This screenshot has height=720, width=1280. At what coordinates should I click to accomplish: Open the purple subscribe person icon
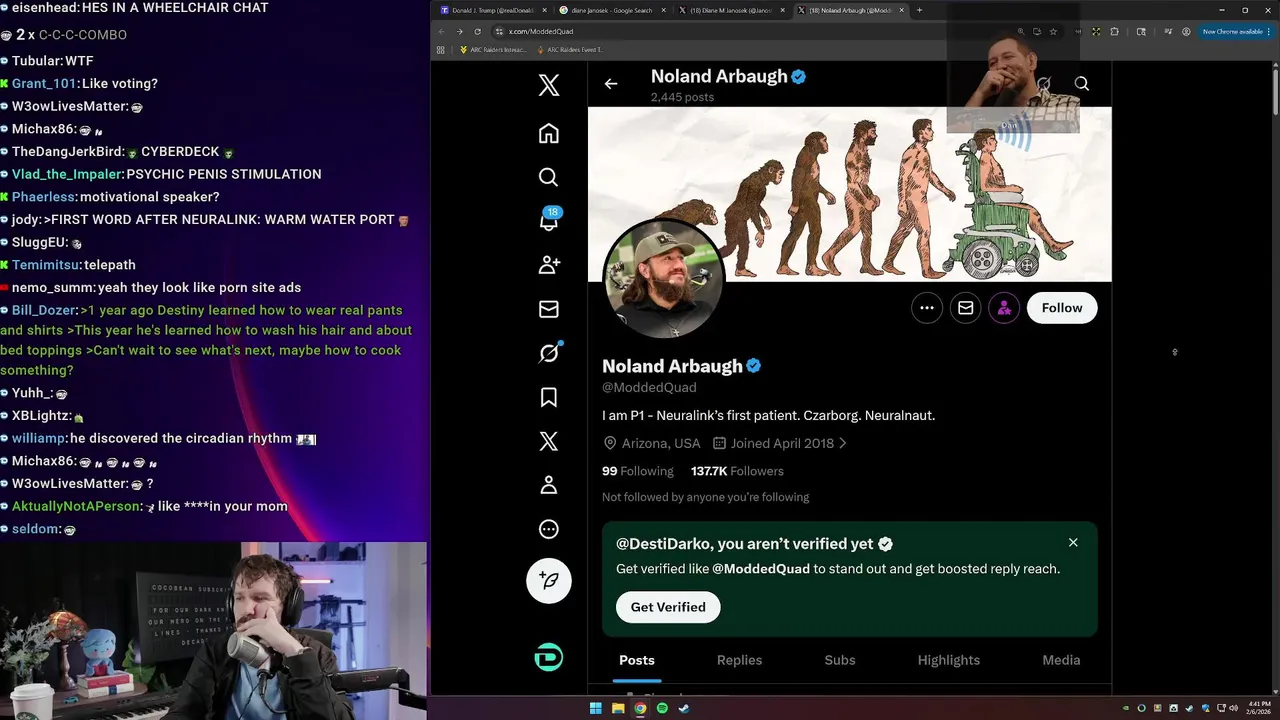pyautogui.click(x=1004, y=308)
